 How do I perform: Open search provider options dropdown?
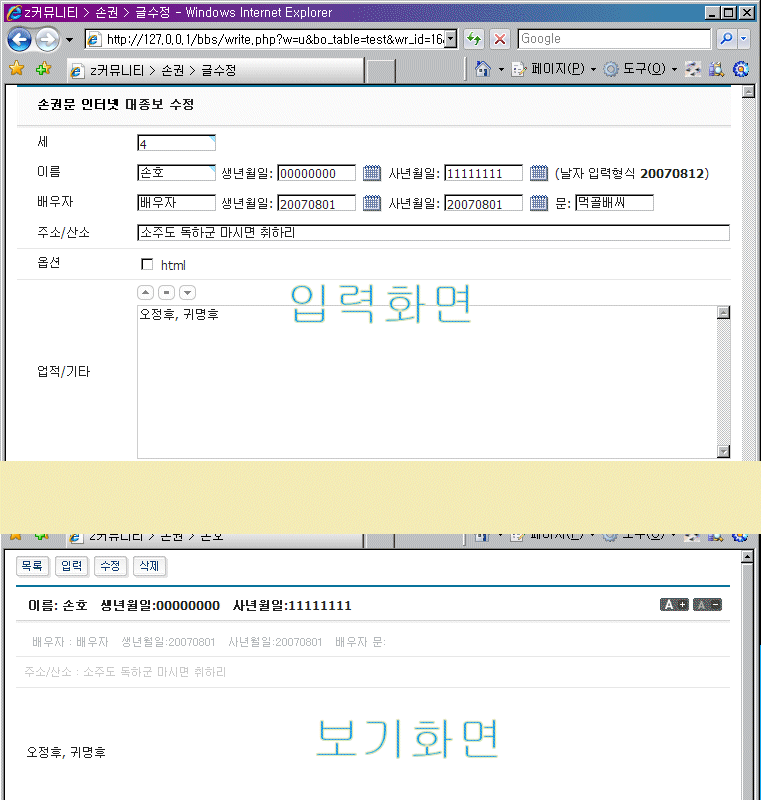(x=744, y=39)
